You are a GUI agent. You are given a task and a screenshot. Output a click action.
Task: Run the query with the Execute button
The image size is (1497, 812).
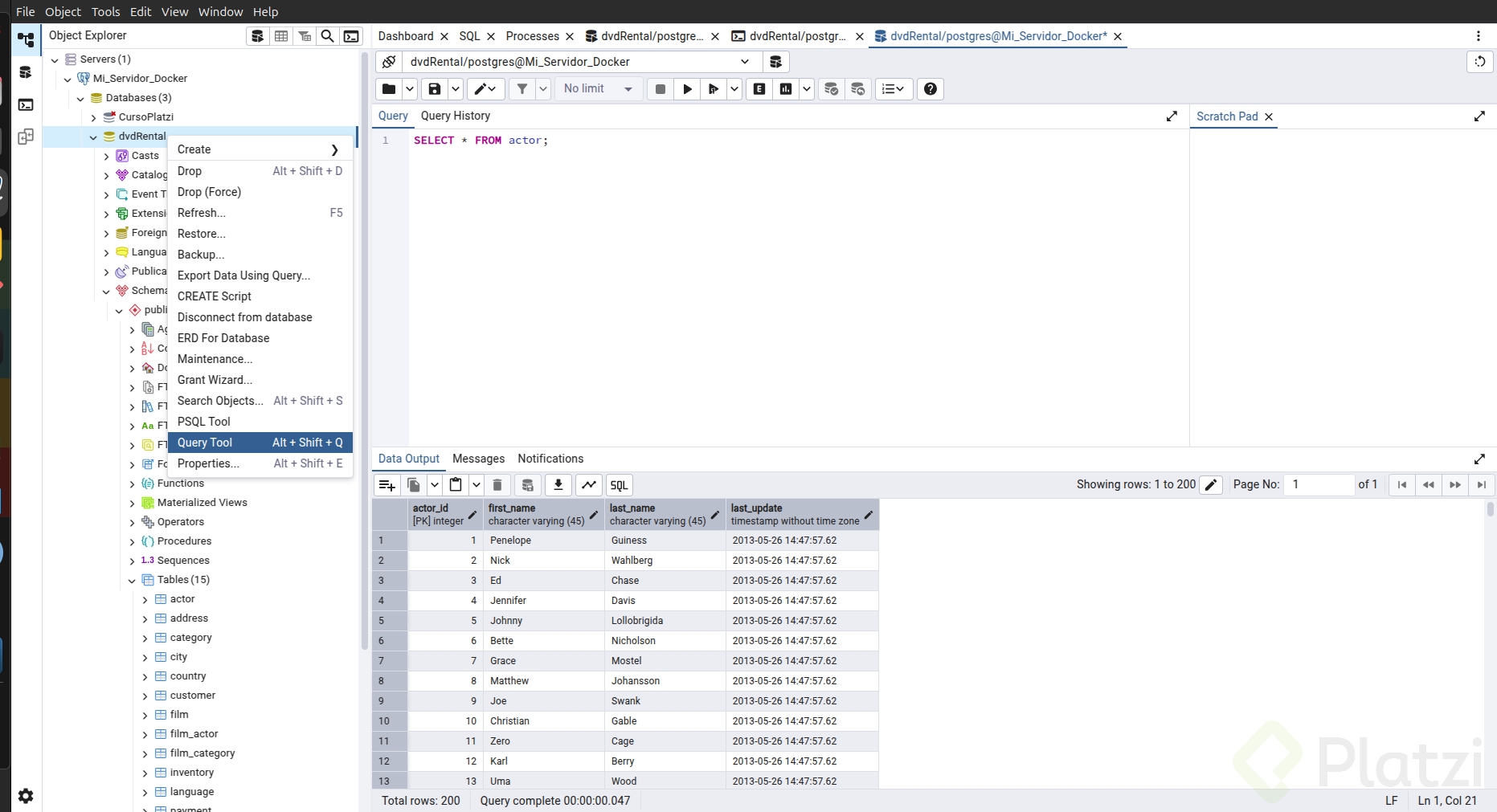point(687,89)
